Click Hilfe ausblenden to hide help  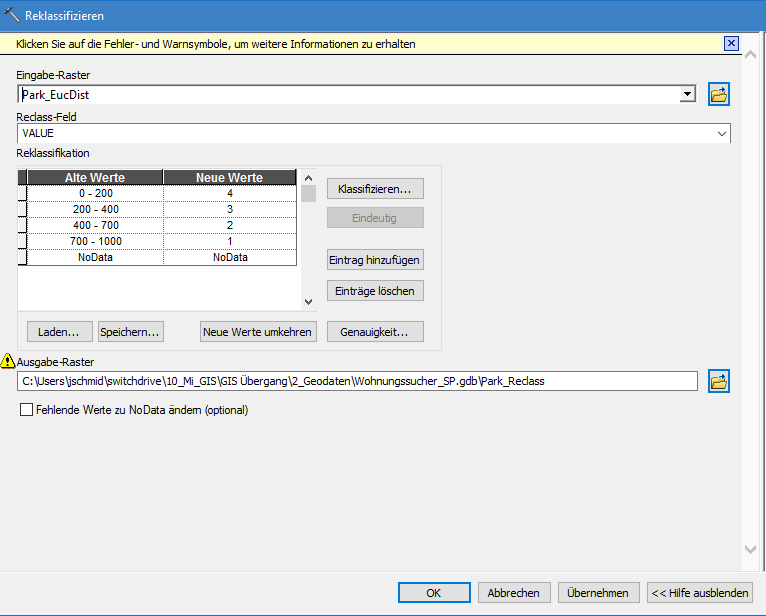click(698, 593)
